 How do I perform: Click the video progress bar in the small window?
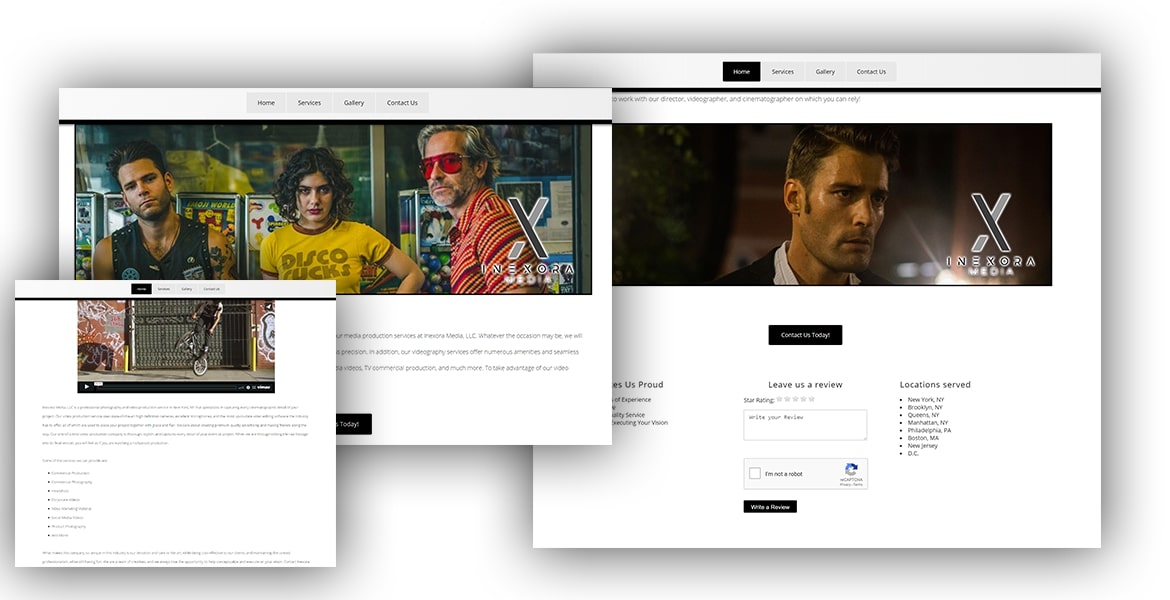click(x=166, y=388)
